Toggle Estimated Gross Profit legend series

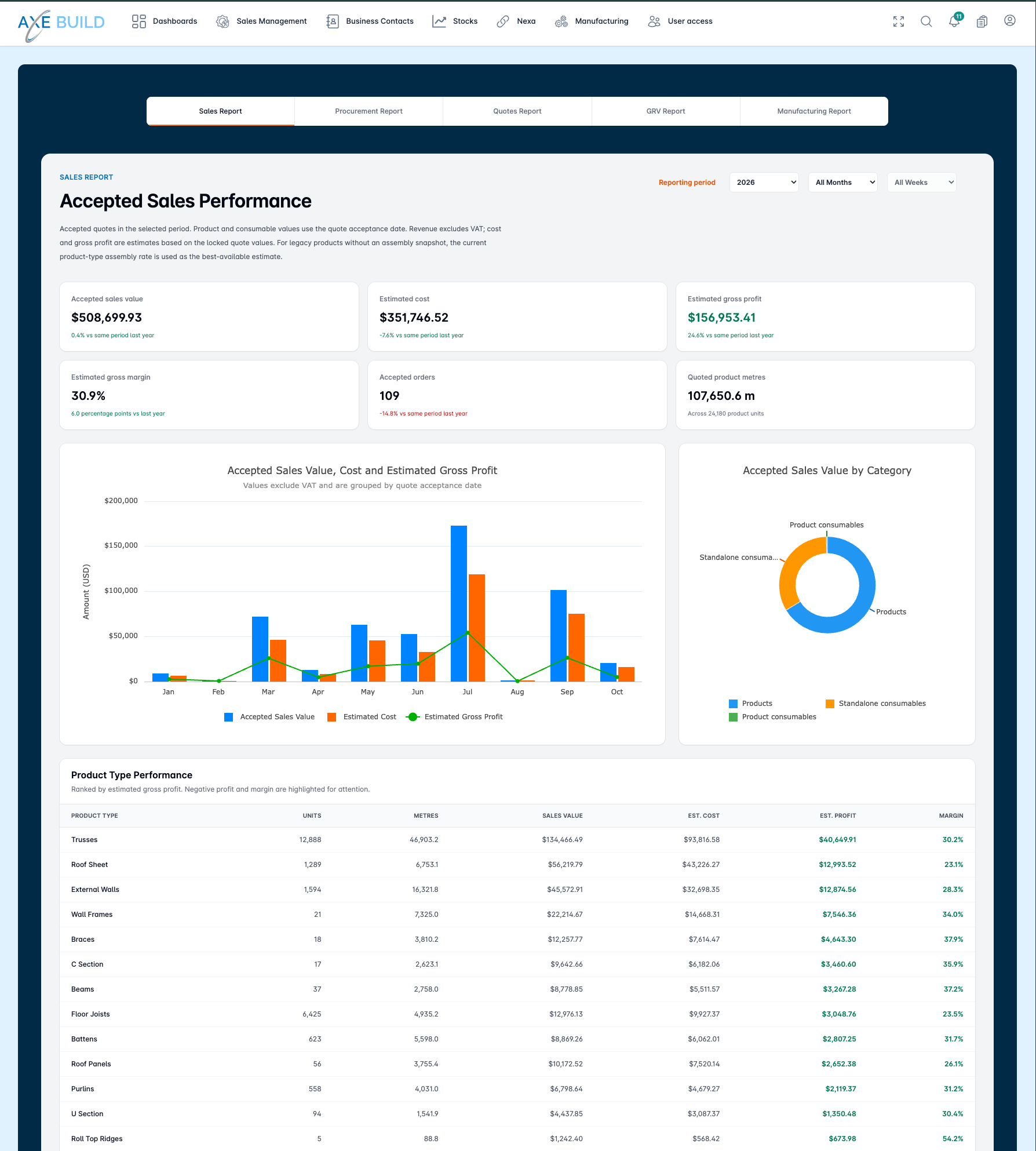[455, 717]
